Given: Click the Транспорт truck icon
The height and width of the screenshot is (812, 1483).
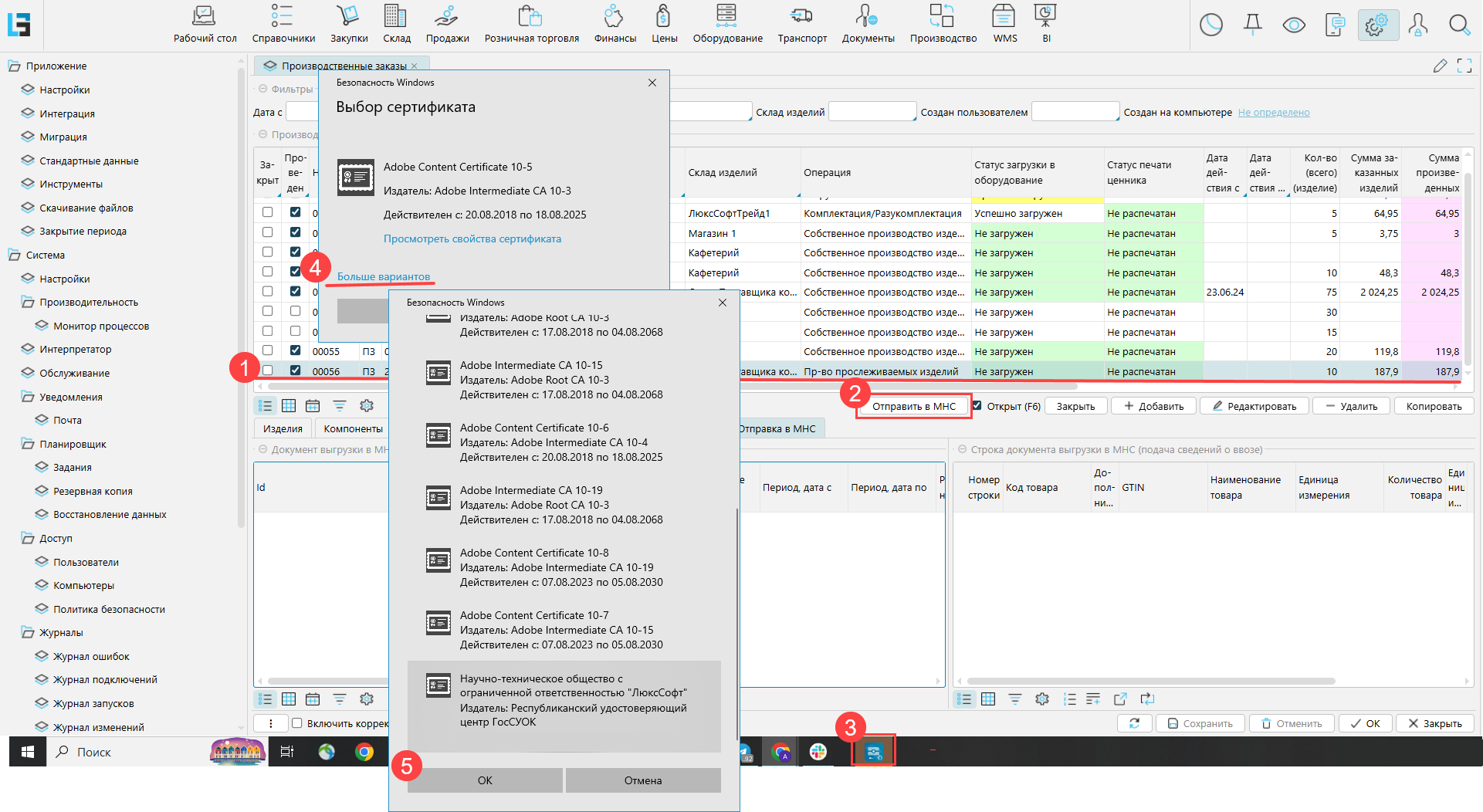Looking at the screenshot, I should [x=801, y=17].
